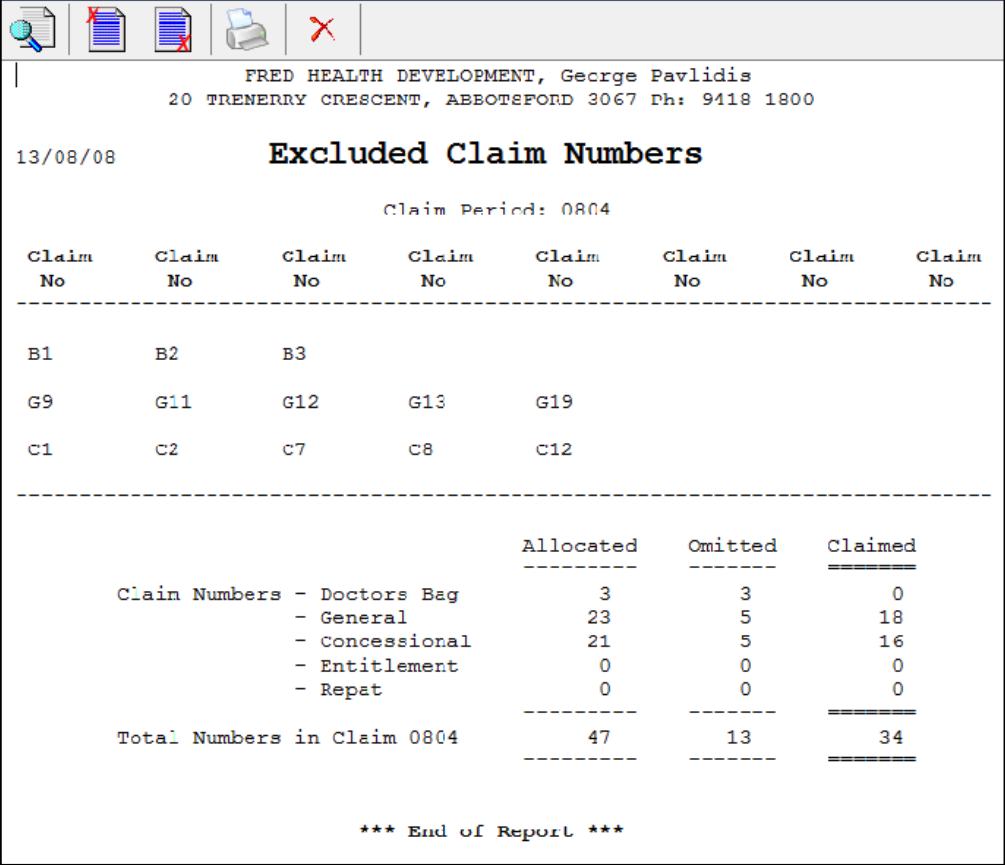
Task: Click the Concessional row label
Action: 395,642
